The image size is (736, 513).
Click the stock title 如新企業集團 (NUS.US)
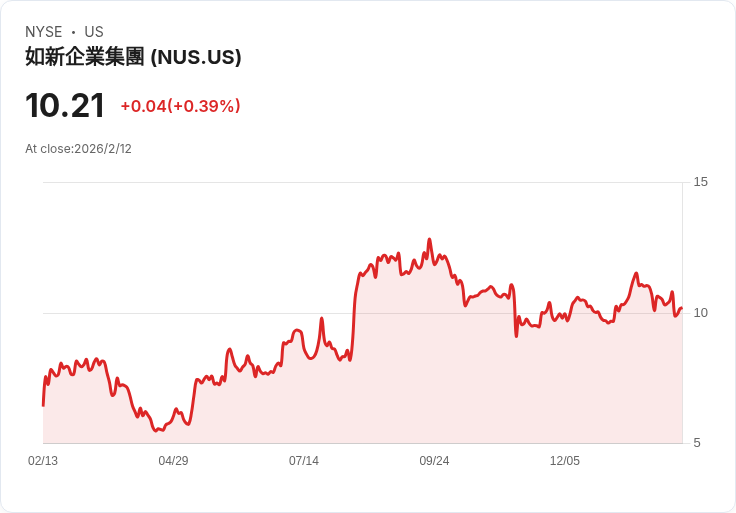tap(133, 57)
